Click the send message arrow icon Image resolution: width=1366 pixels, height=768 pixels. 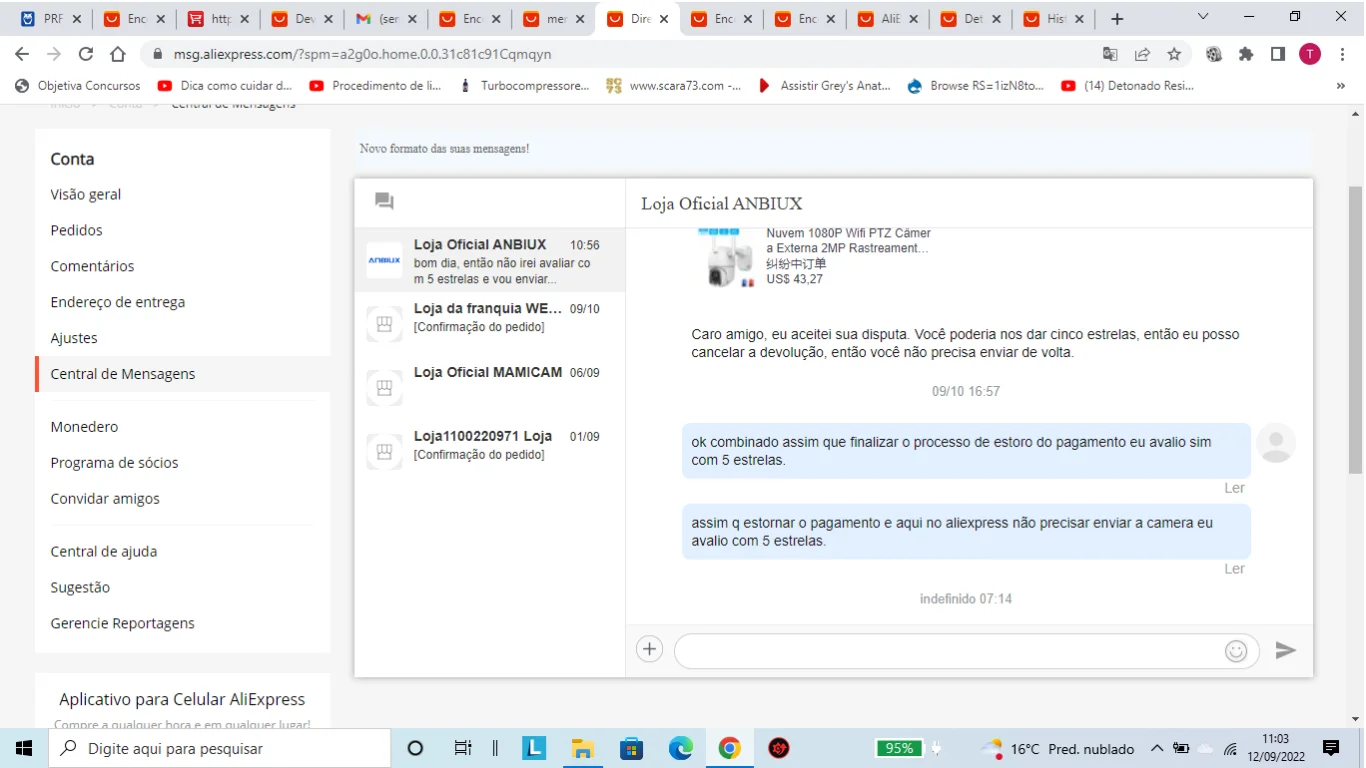point(1286,650)
